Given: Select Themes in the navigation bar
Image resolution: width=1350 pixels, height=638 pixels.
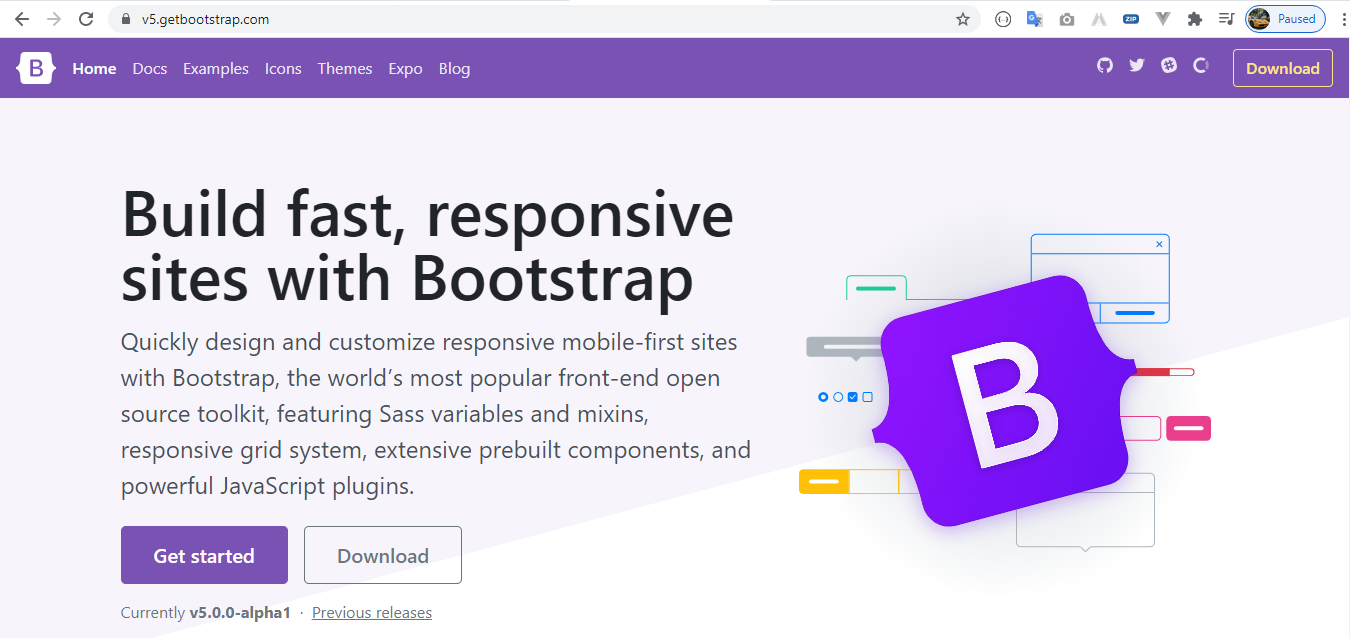Looking at the screenshot, I should [x=344, y=68].
